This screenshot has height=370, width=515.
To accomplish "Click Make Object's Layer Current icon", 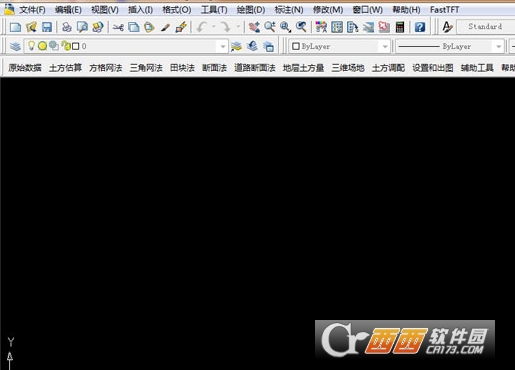I will click(x=236, y=46).
